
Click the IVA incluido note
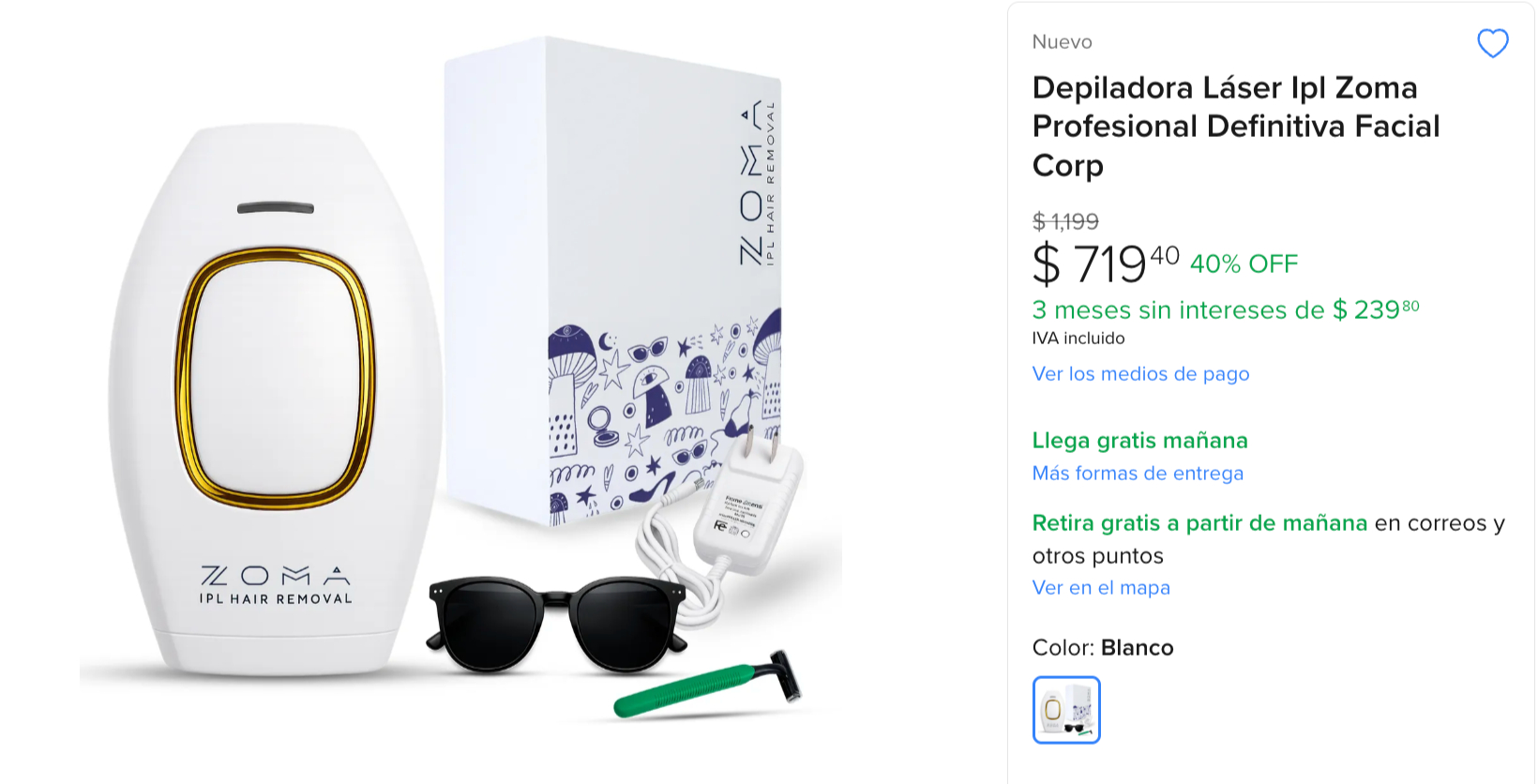(1078, 339)
